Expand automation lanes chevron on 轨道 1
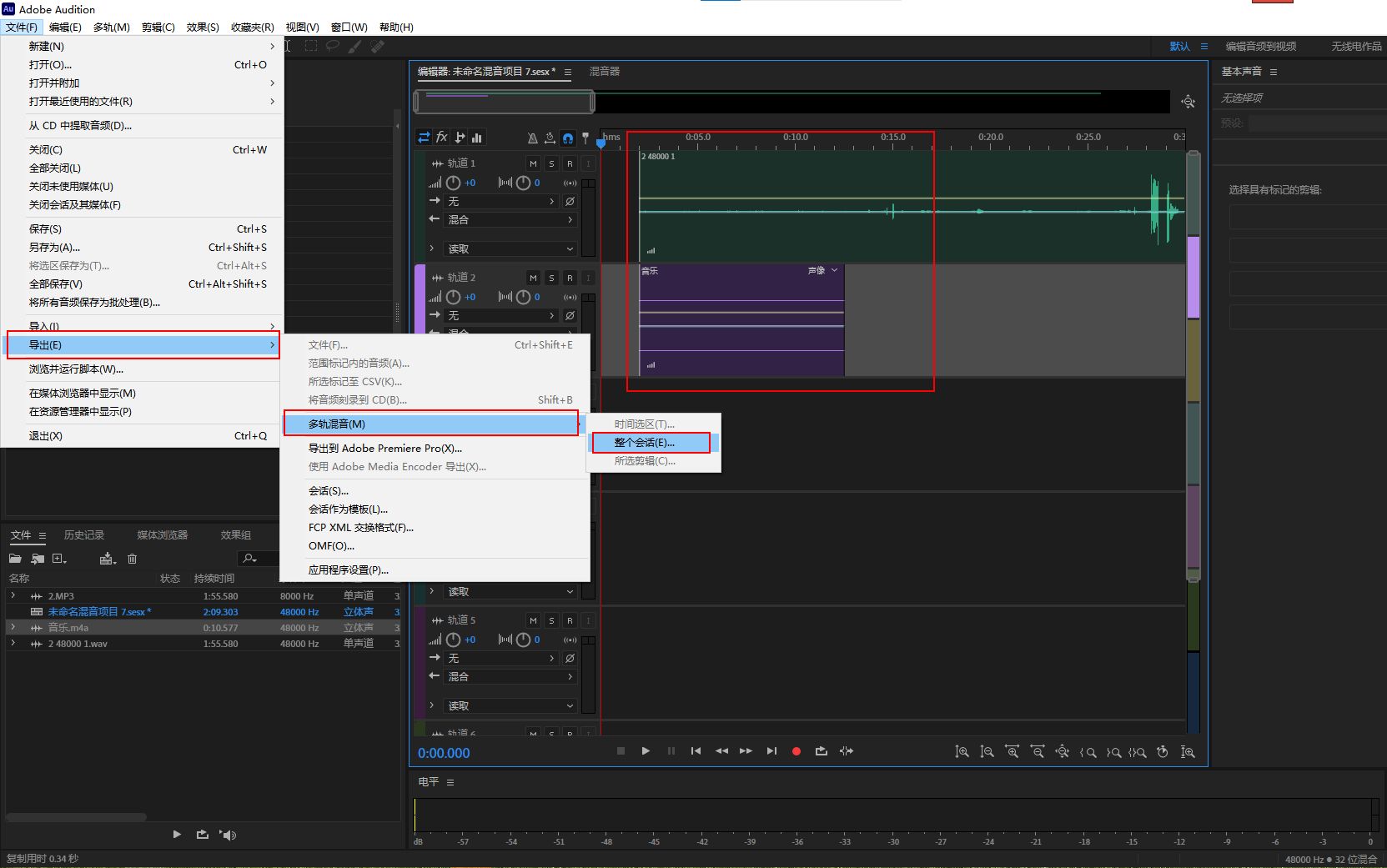 (x=431, y=248)
